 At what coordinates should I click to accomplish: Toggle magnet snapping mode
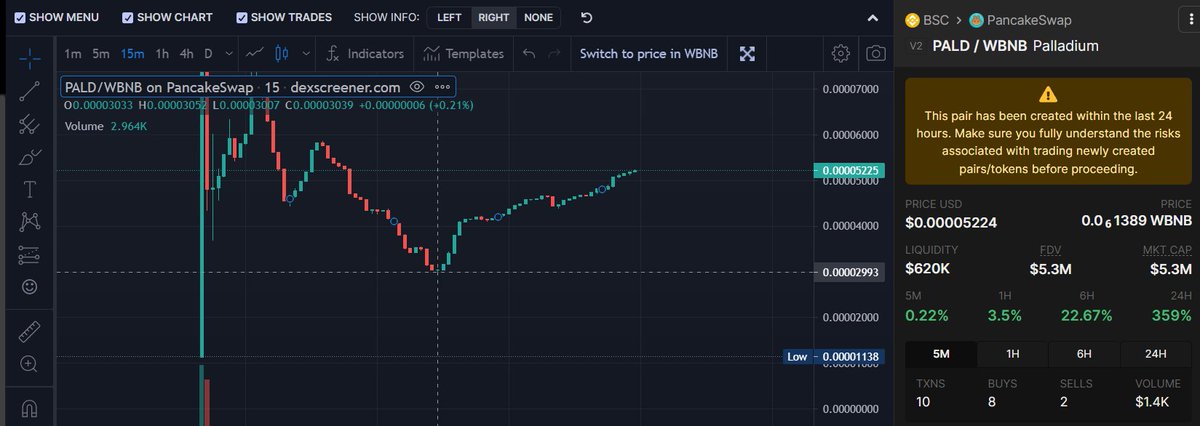[x=29, y=408]
